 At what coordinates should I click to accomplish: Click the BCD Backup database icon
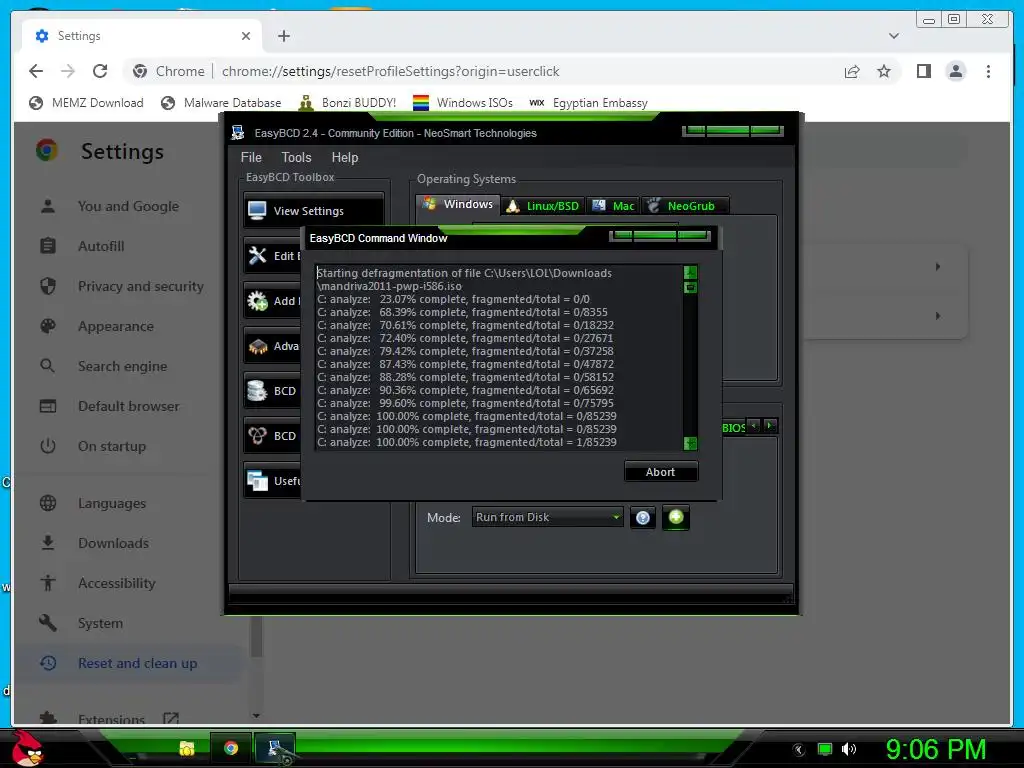point(257,391)
